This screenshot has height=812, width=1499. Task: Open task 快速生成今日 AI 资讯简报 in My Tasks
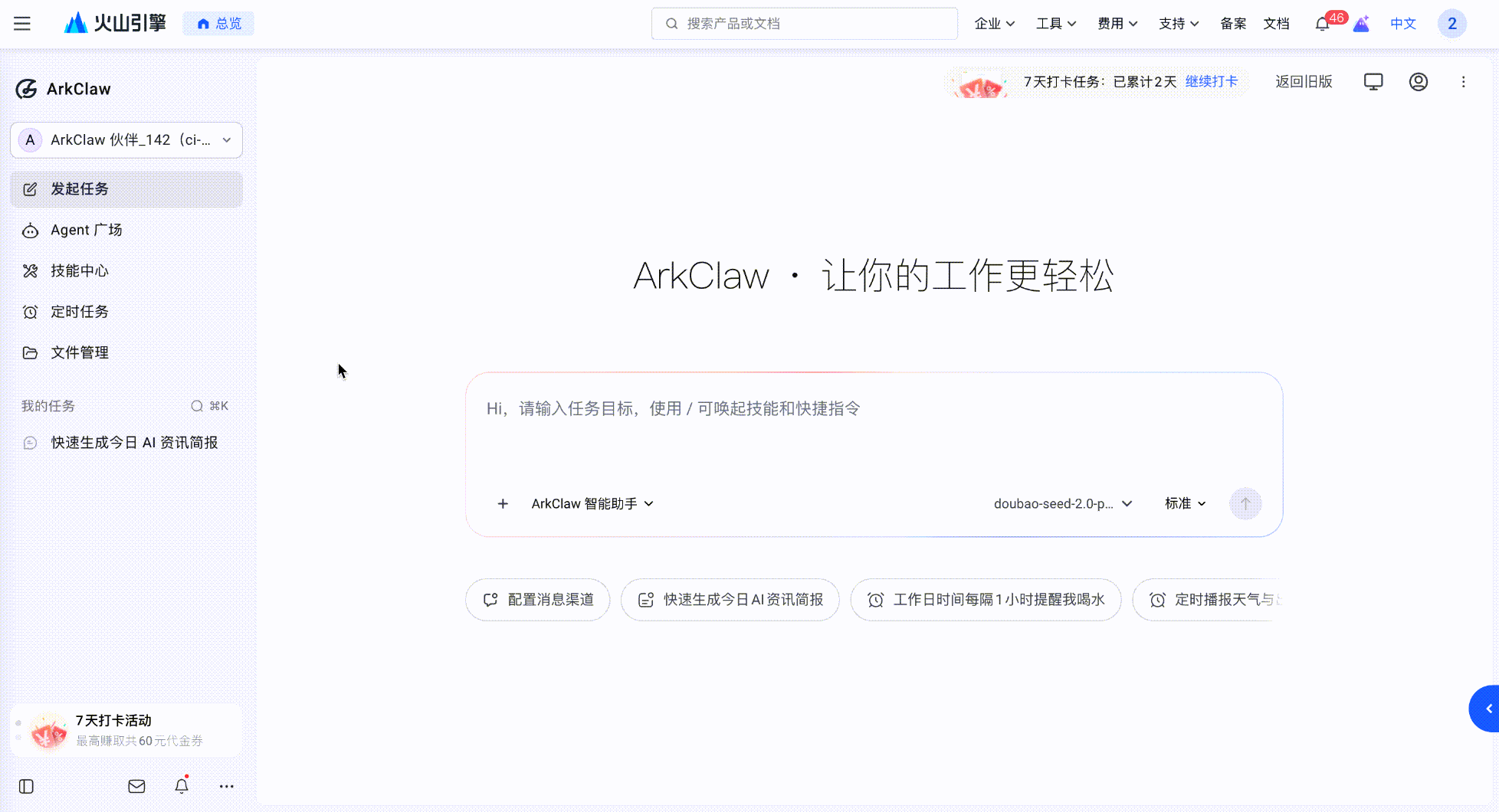(126, 443)
